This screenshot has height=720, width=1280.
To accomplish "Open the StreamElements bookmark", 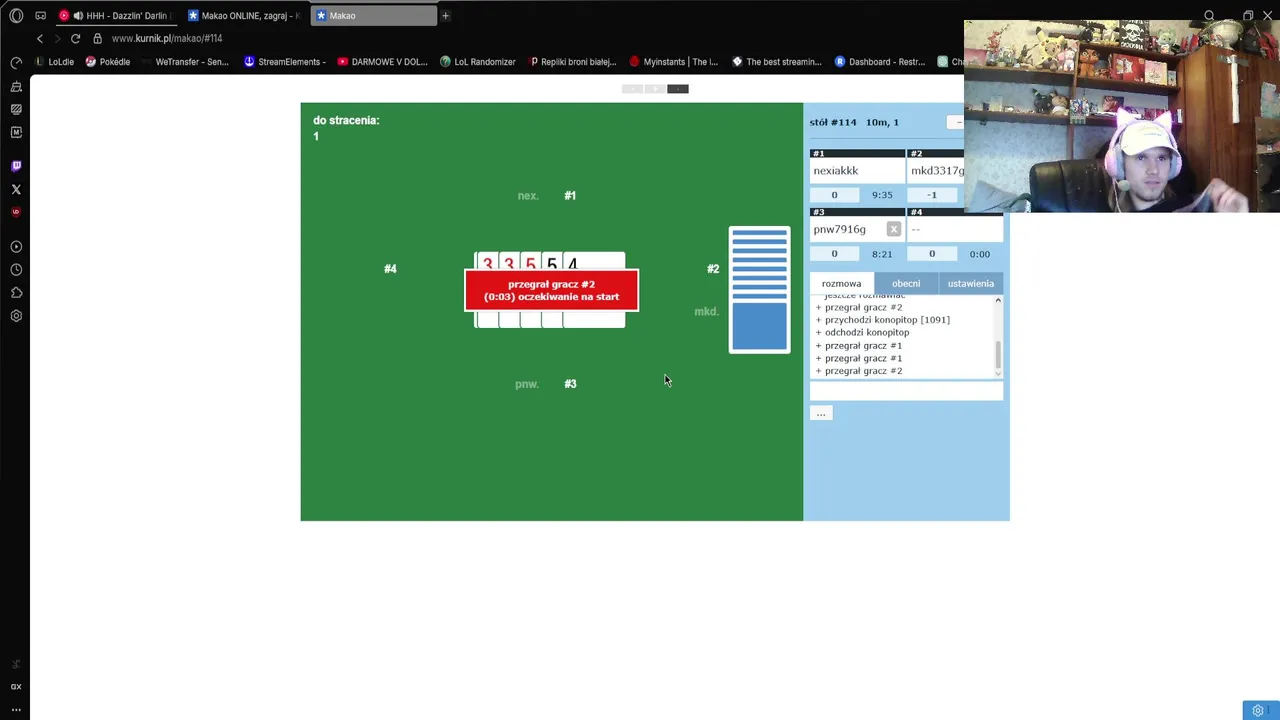I will [285, 62].
